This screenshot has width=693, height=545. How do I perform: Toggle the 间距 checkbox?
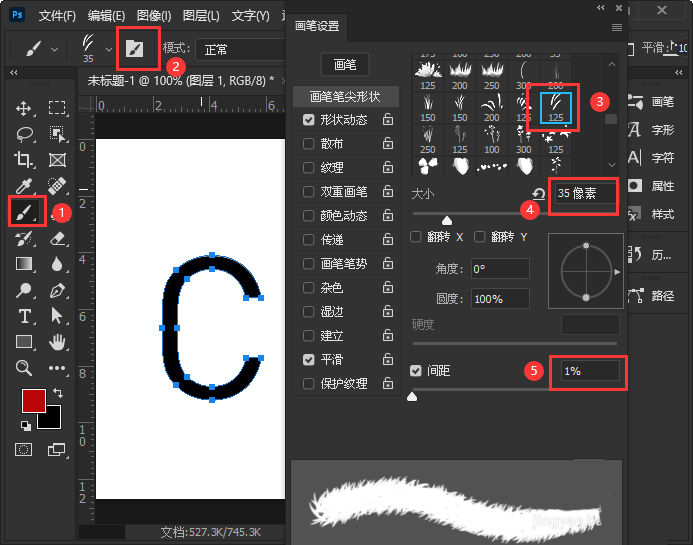pyautogui.click(x=415, y=370)
